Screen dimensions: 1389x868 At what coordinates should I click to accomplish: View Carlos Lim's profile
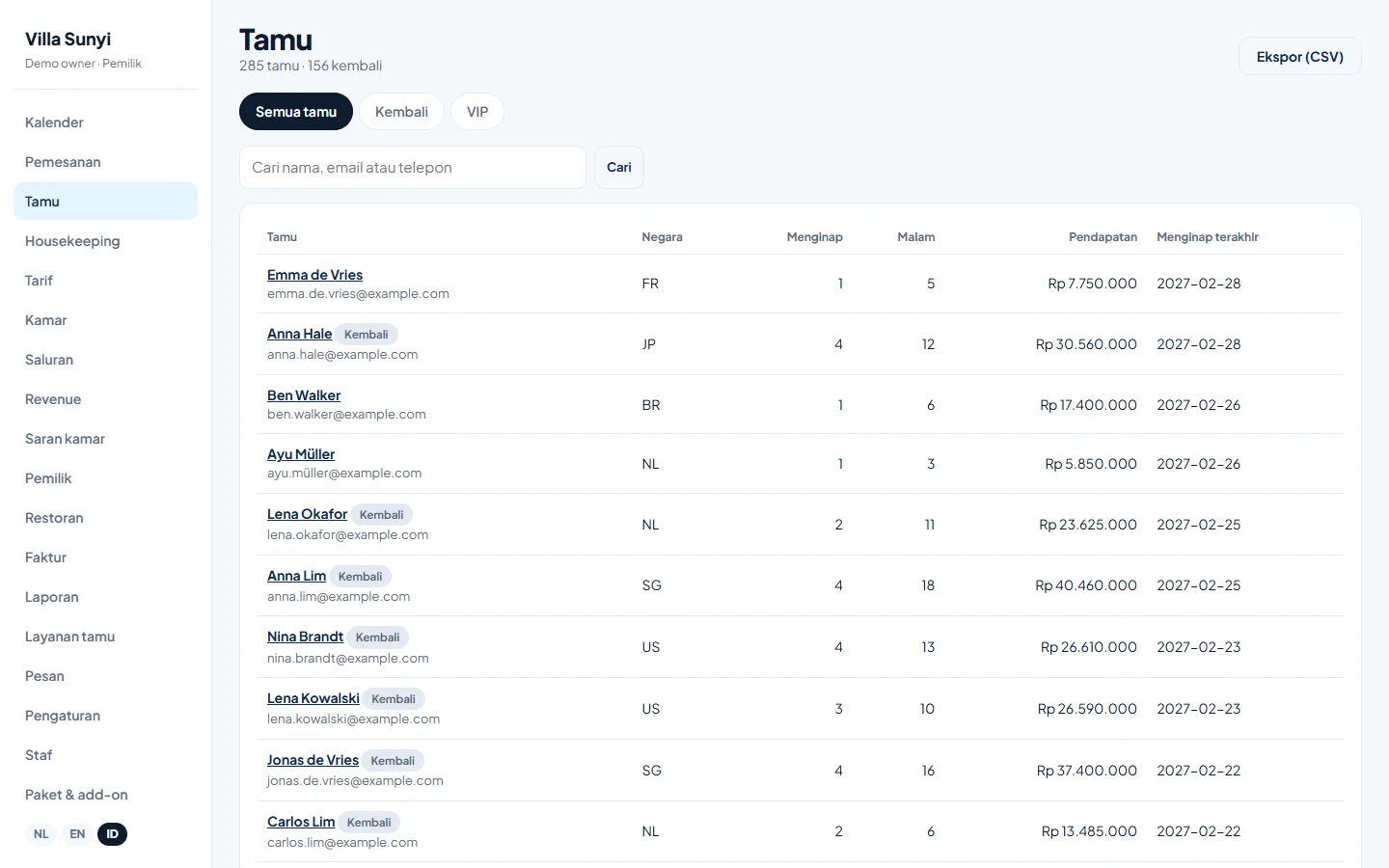pyautogui.click(x=301, y=822)
